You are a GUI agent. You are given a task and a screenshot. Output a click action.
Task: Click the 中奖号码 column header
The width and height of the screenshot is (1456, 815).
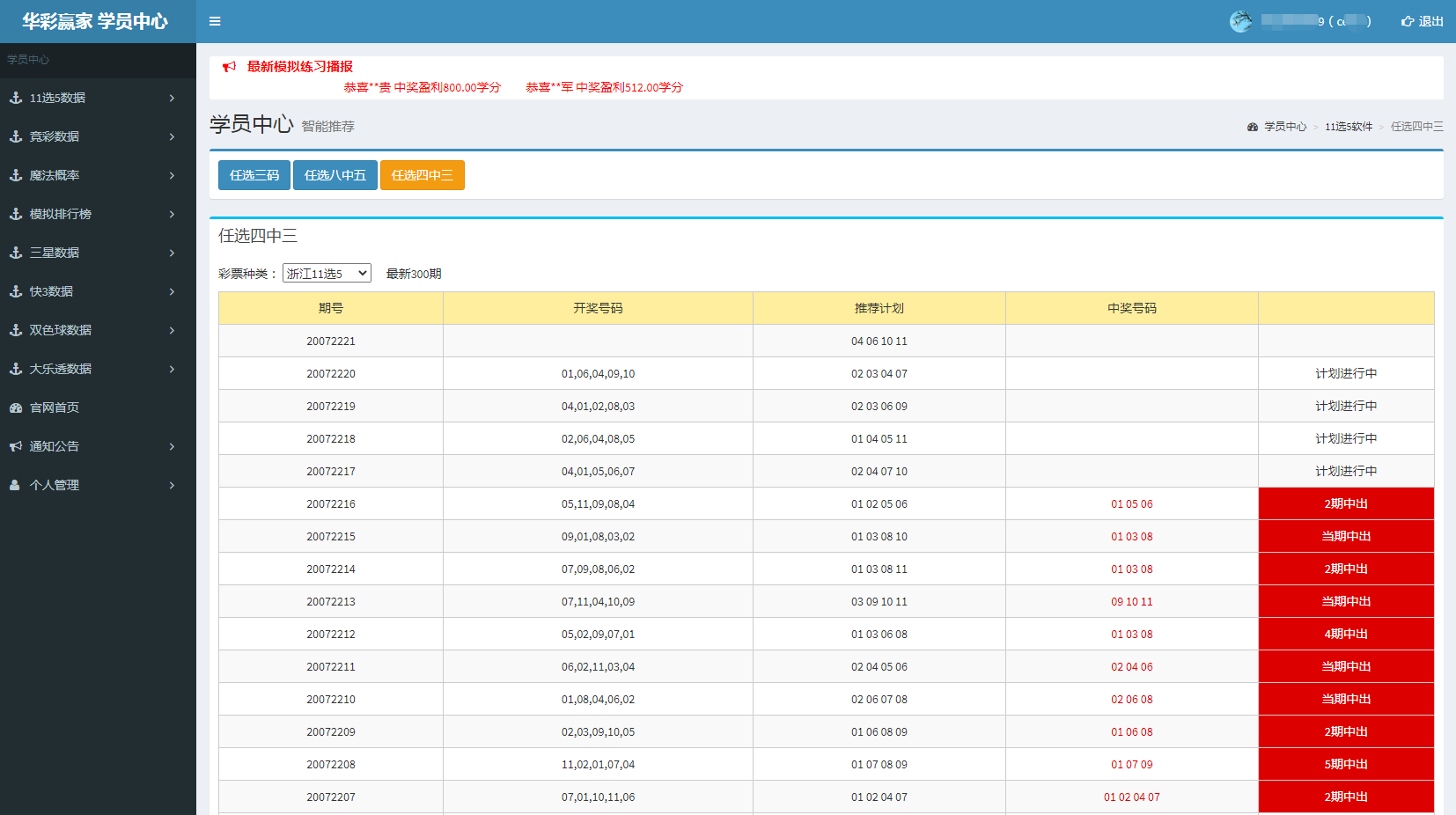[x=1132, y=308]
